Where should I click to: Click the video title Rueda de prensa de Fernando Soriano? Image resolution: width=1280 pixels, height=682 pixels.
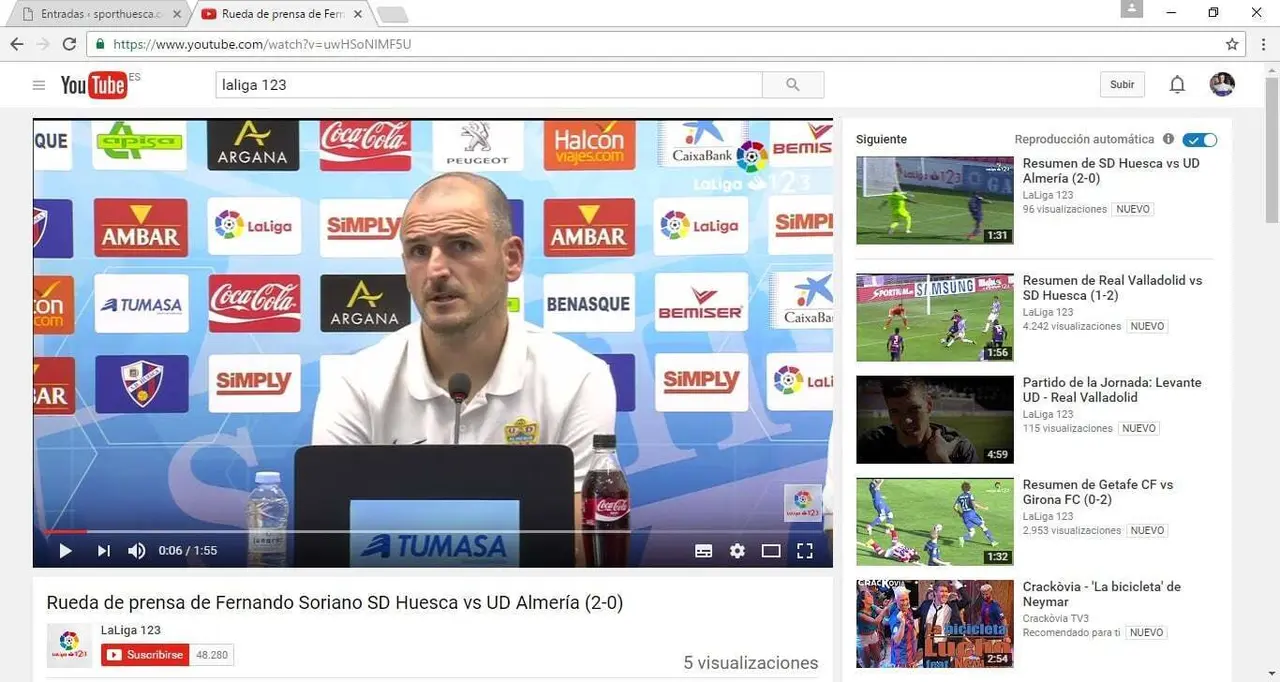coord(335,603)
